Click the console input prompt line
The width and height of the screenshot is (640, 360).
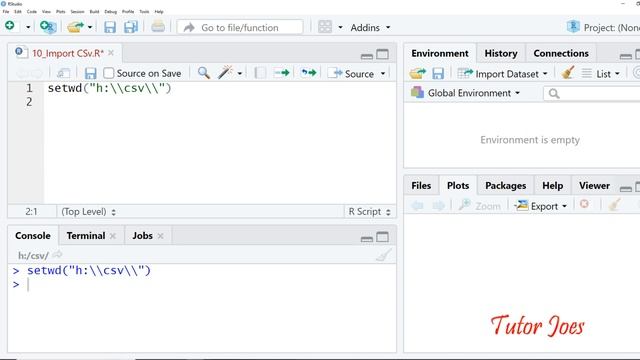coord(202,284)
